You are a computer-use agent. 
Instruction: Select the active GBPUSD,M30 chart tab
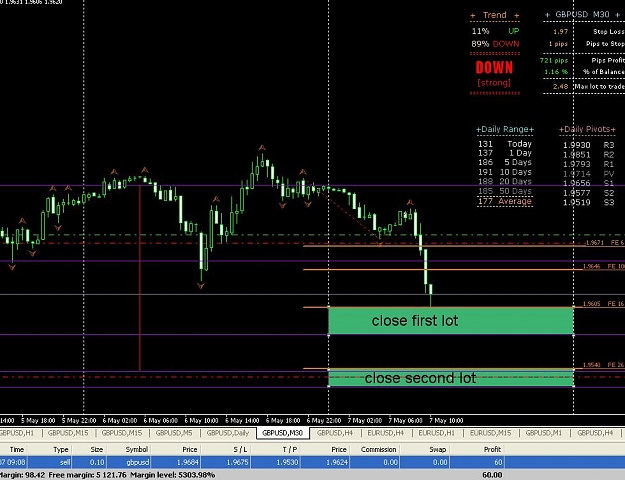(283, 433)
